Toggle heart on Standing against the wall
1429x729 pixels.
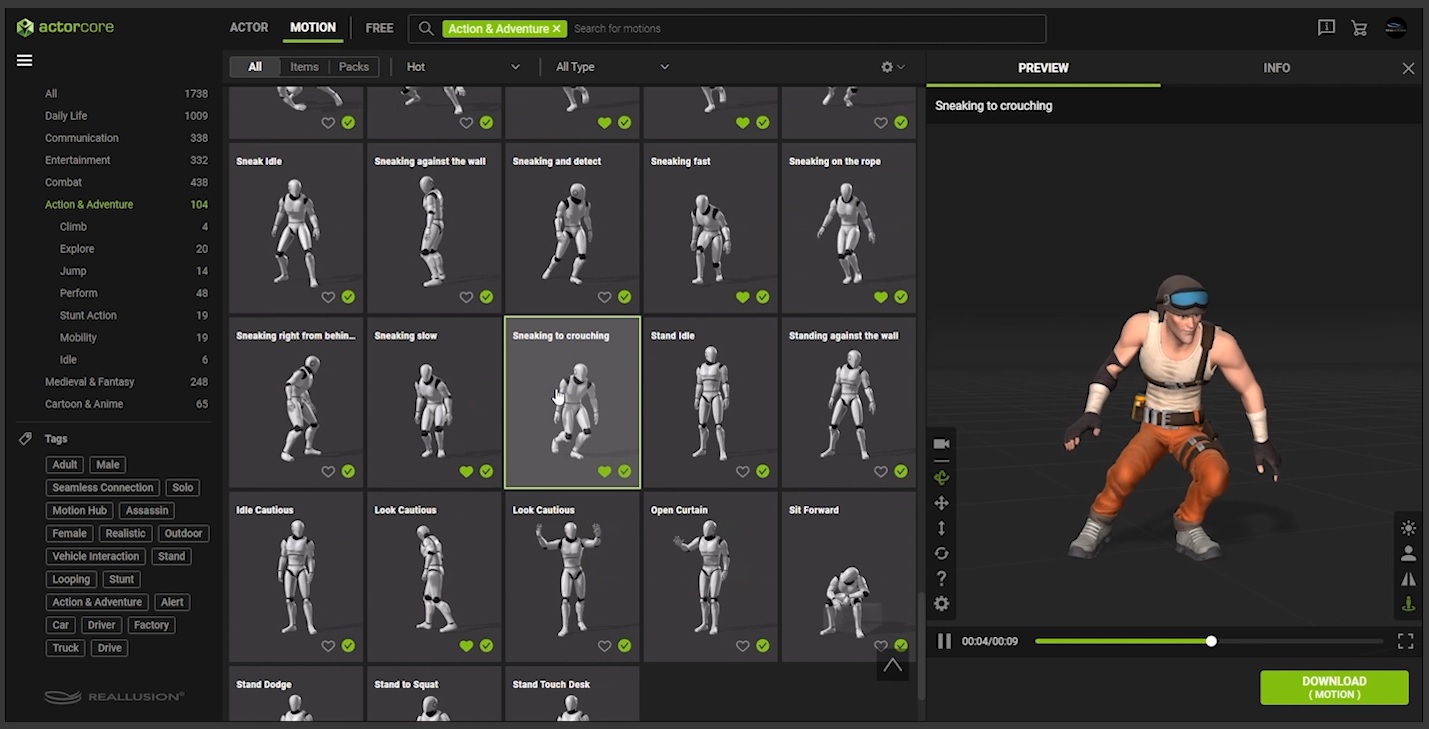tap(880, 472)
